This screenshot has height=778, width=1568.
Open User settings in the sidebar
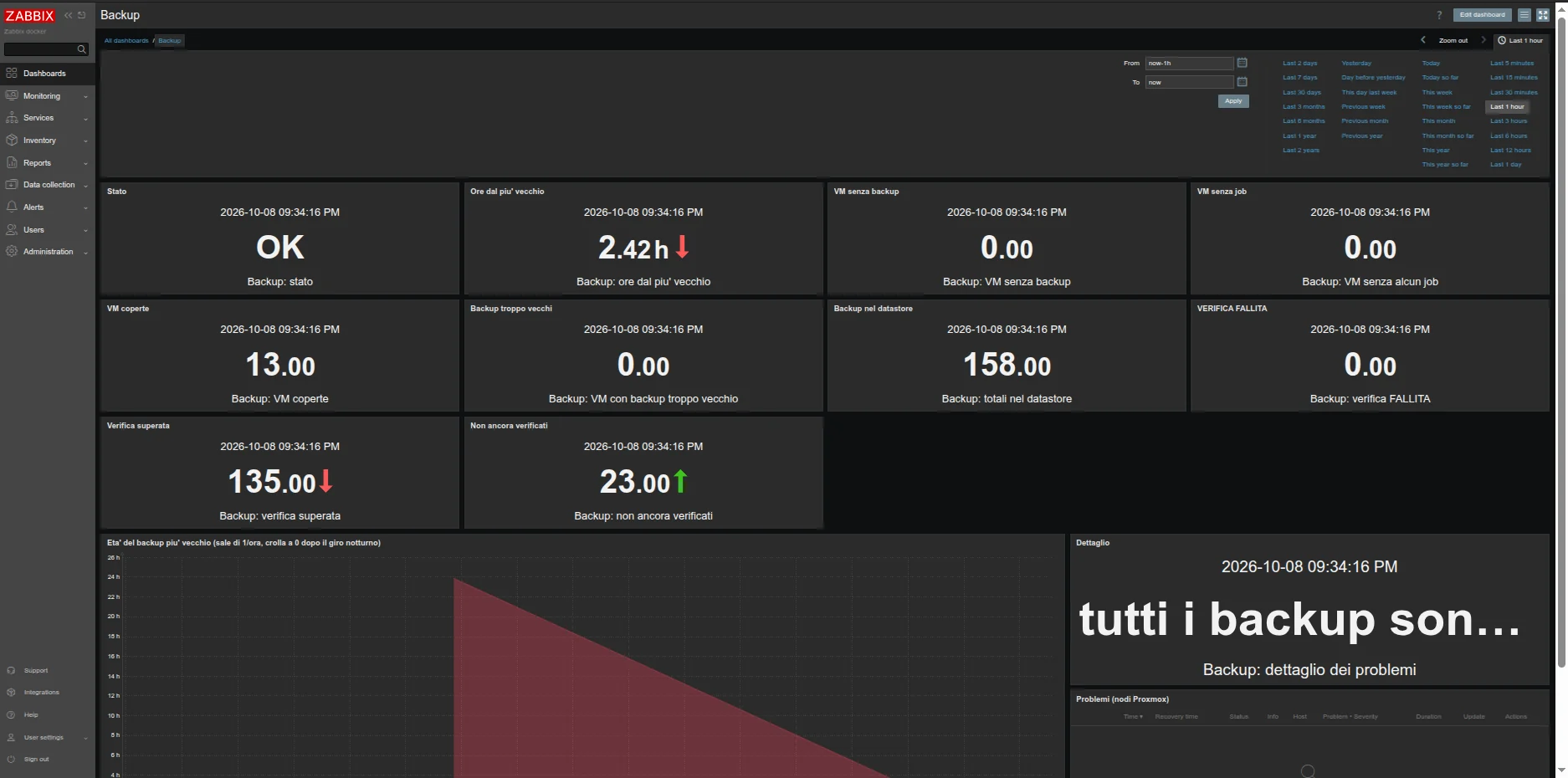[48, 738]
